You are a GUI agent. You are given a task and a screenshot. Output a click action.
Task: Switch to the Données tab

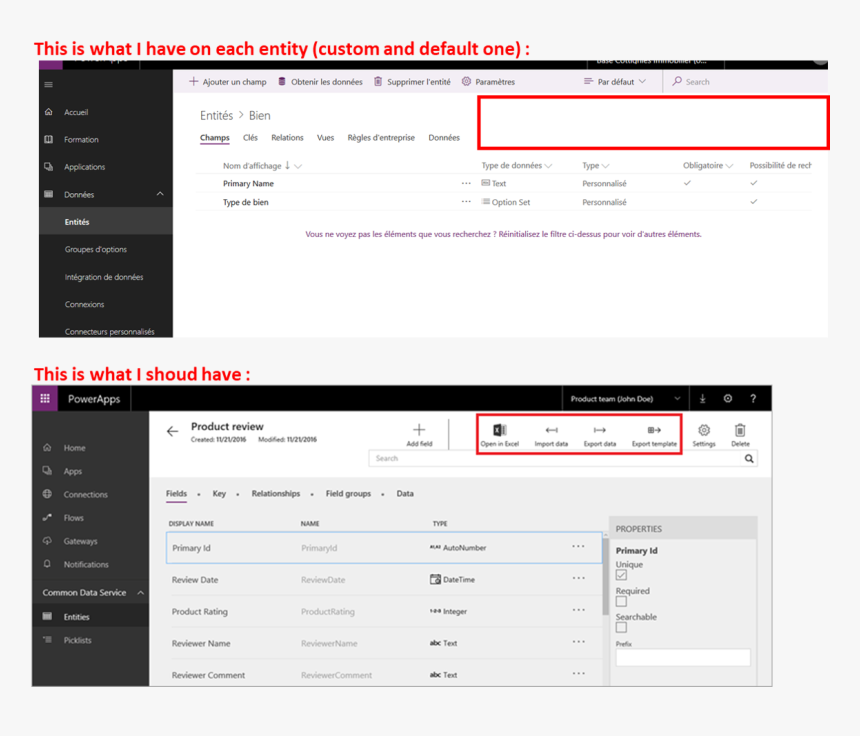(x=444, y=138)
